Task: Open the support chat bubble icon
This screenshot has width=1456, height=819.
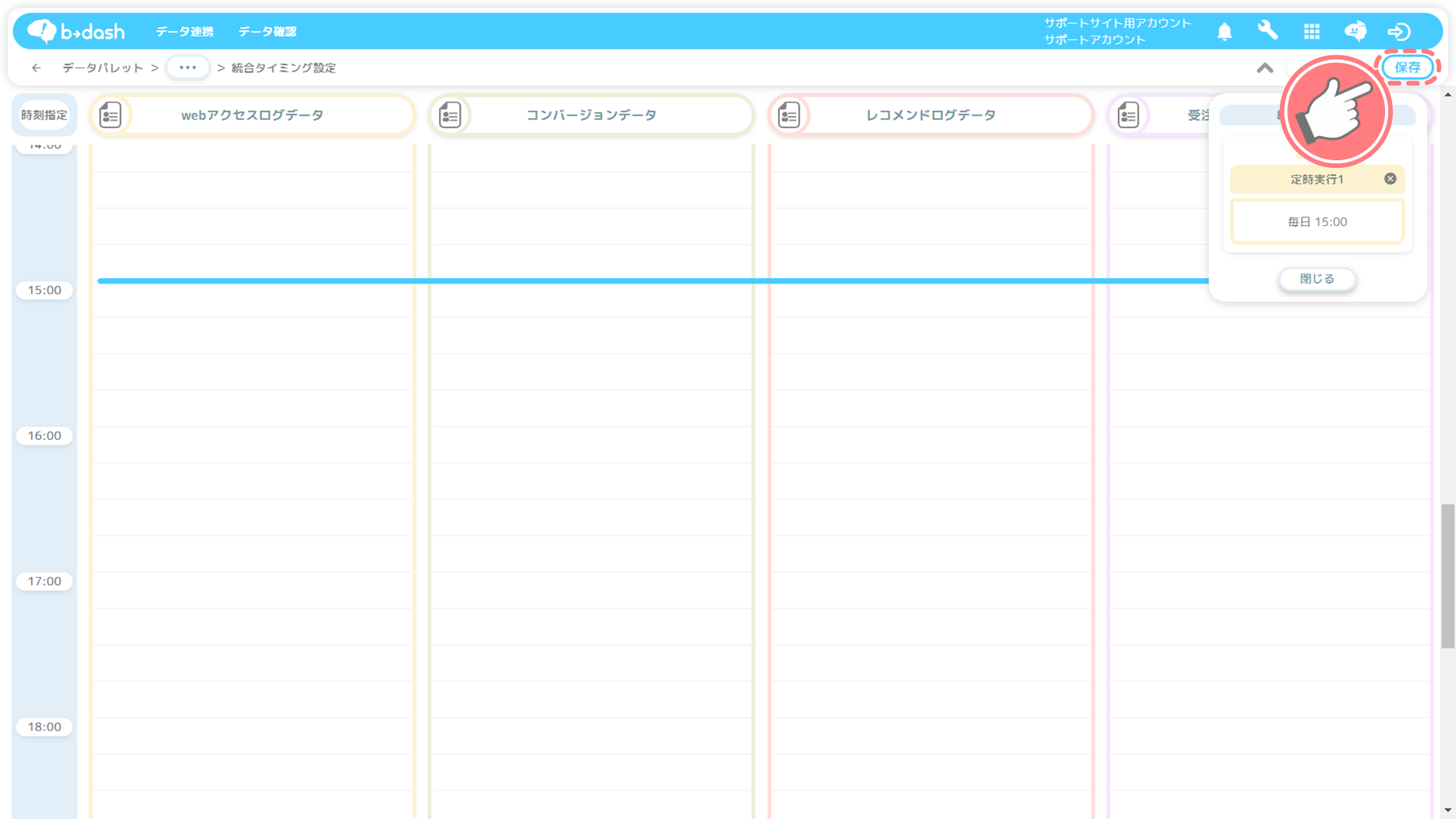Action: 1355,31
